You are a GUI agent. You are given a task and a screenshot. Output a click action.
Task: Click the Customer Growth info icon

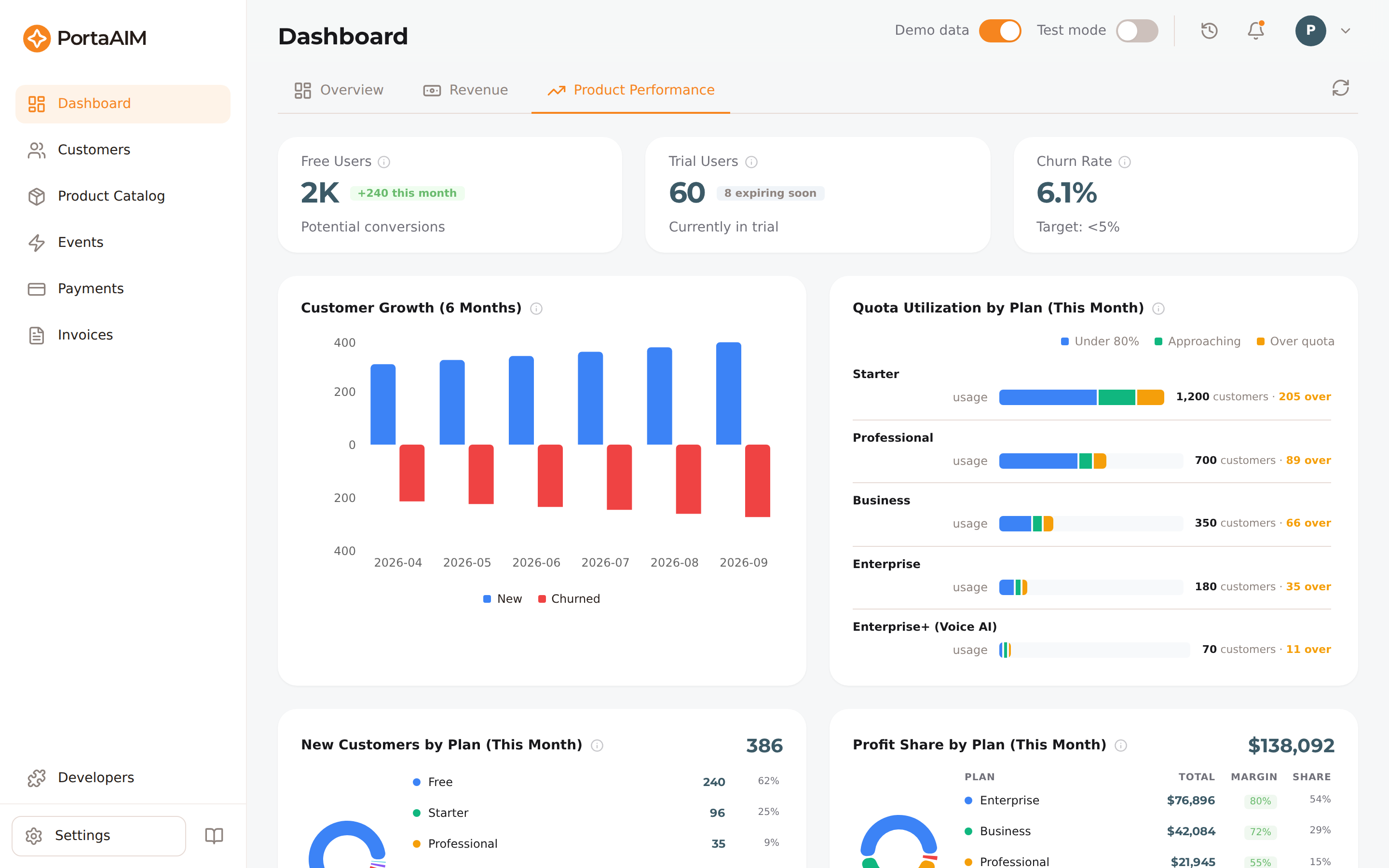(x=536, y=309)
